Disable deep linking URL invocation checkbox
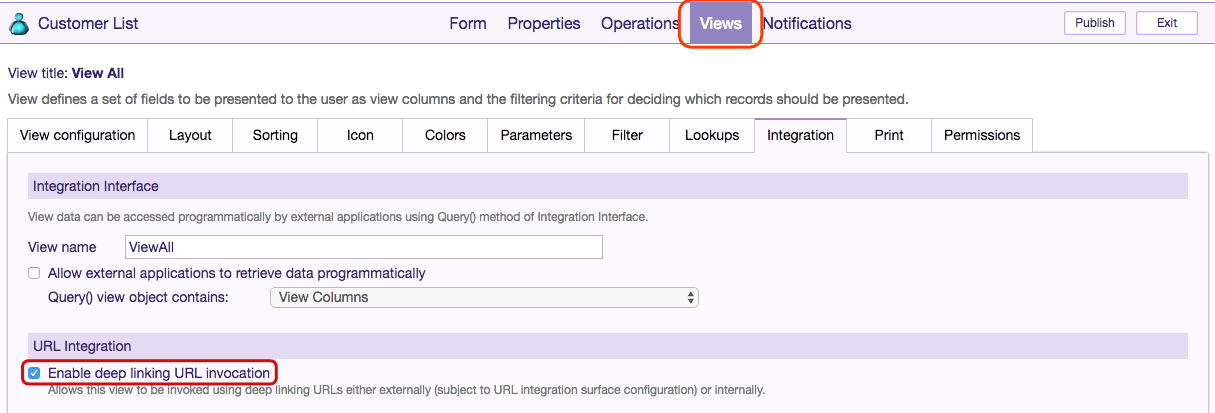Viewport: 1215px width, 413px height. pyautogui.click(x=34, y=373)
